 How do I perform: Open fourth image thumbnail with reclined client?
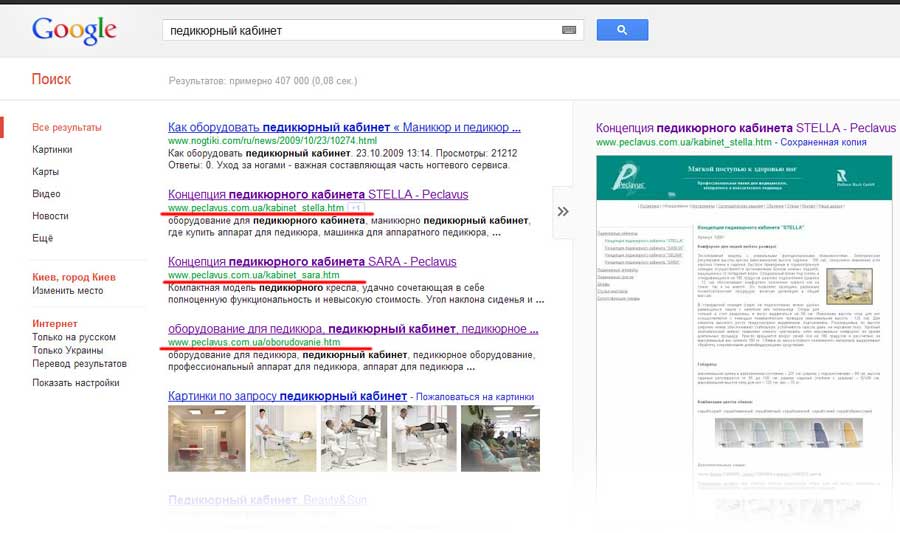point(424,438)
